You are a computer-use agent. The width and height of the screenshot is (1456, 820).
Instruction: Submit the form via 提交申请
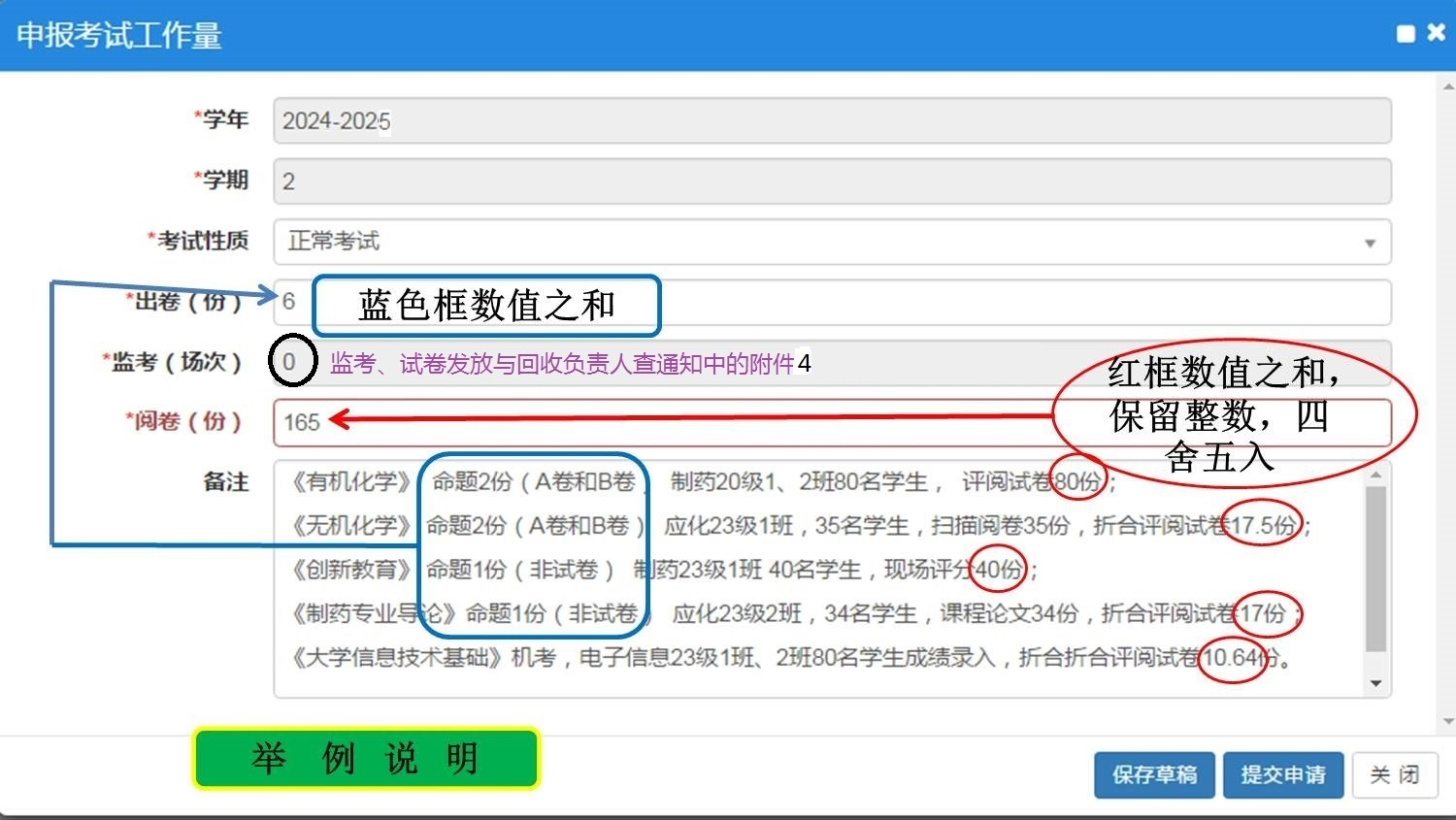pos(1282,774)
